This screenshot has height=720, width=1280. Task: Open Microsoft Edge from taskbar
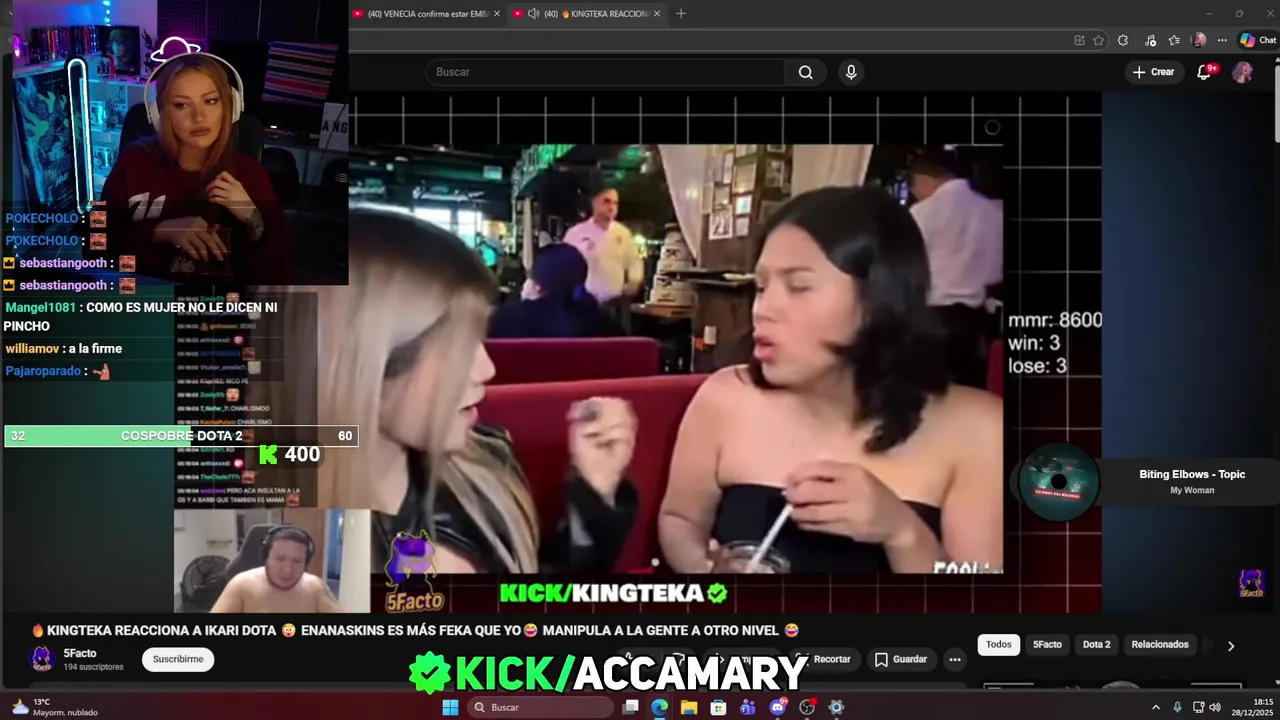point(660,707)
